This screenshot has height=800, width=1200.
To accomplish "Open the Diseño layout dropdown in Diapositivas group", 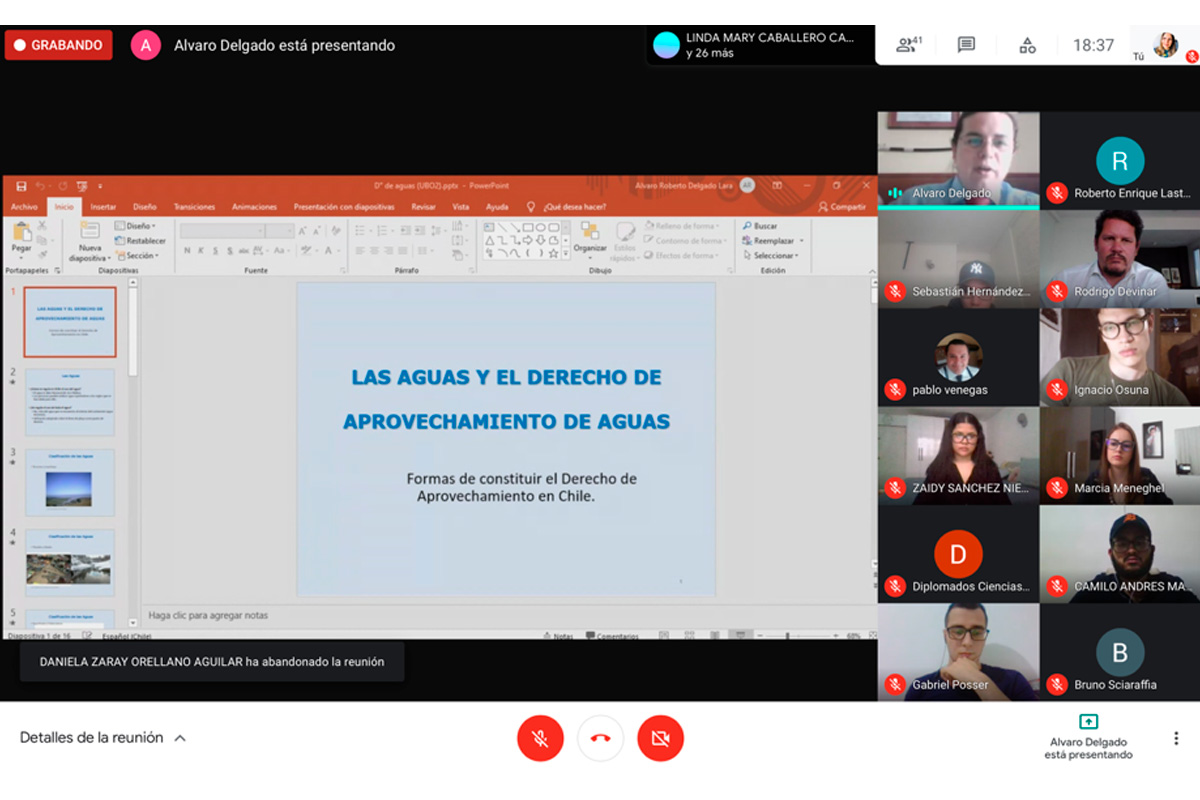I will pyautogui.click(x=136, y=226).
